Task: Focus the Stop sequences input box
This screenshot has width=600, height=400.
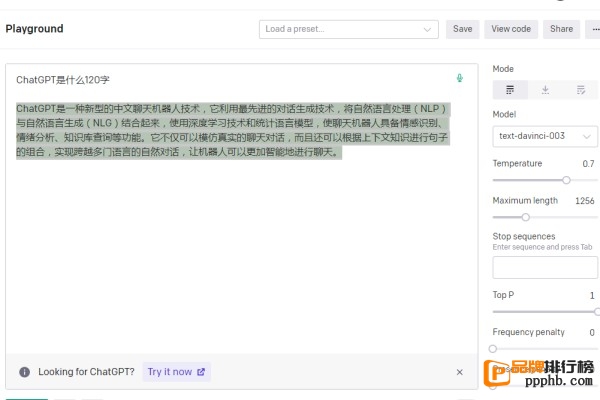Action: point(545,268)
